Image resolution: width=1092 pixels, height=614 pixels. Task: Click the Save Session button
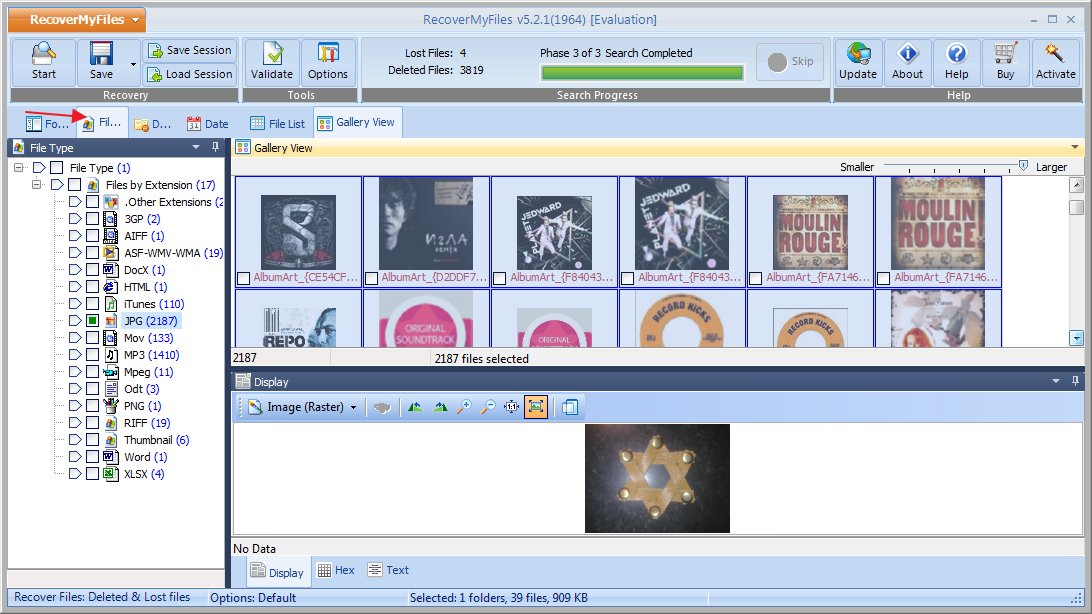pos(190,50)
